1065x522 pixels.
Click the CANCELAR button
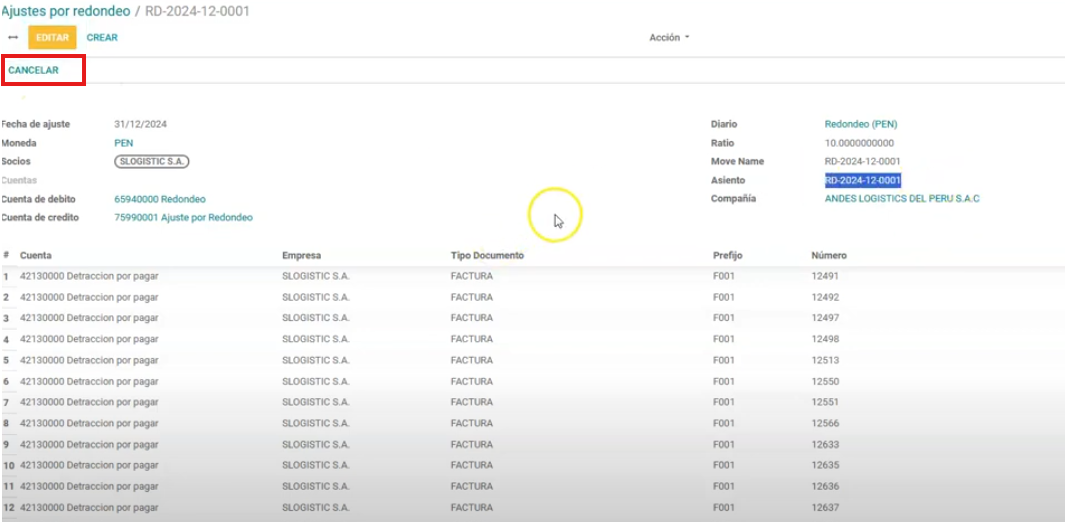tap(33, 70)
